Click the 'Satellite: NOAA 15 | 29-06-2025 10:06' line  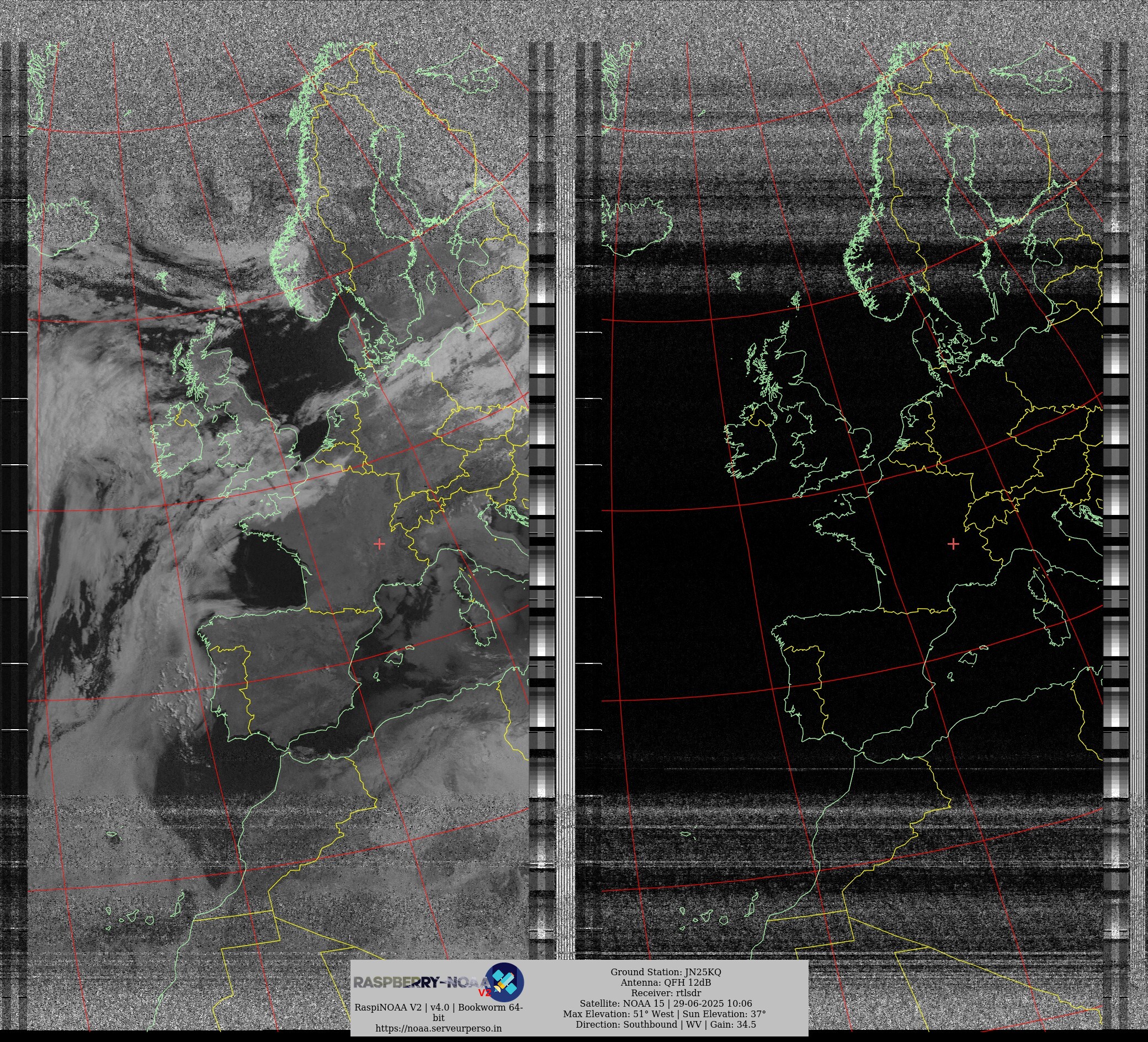pos(666,1003)
